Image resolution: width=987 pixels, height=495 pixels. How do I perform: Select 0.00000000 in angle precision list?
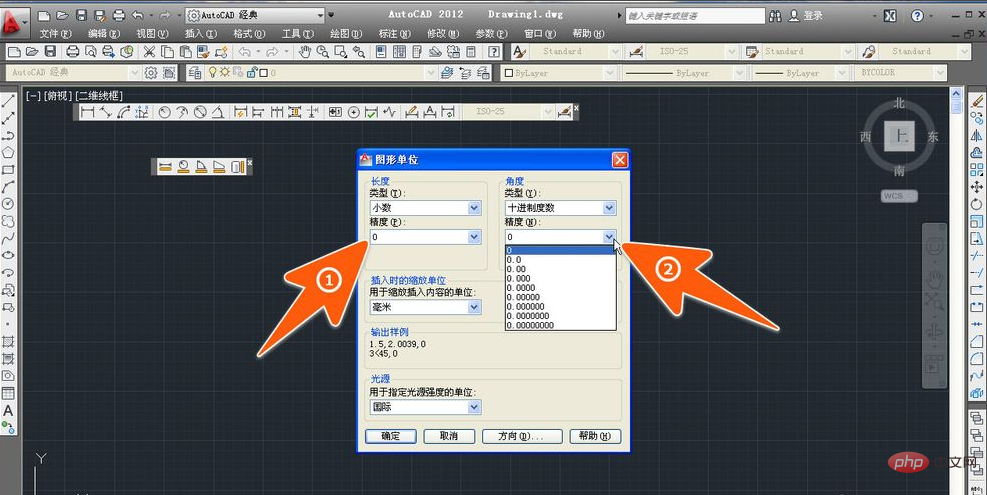pos(560,326)
